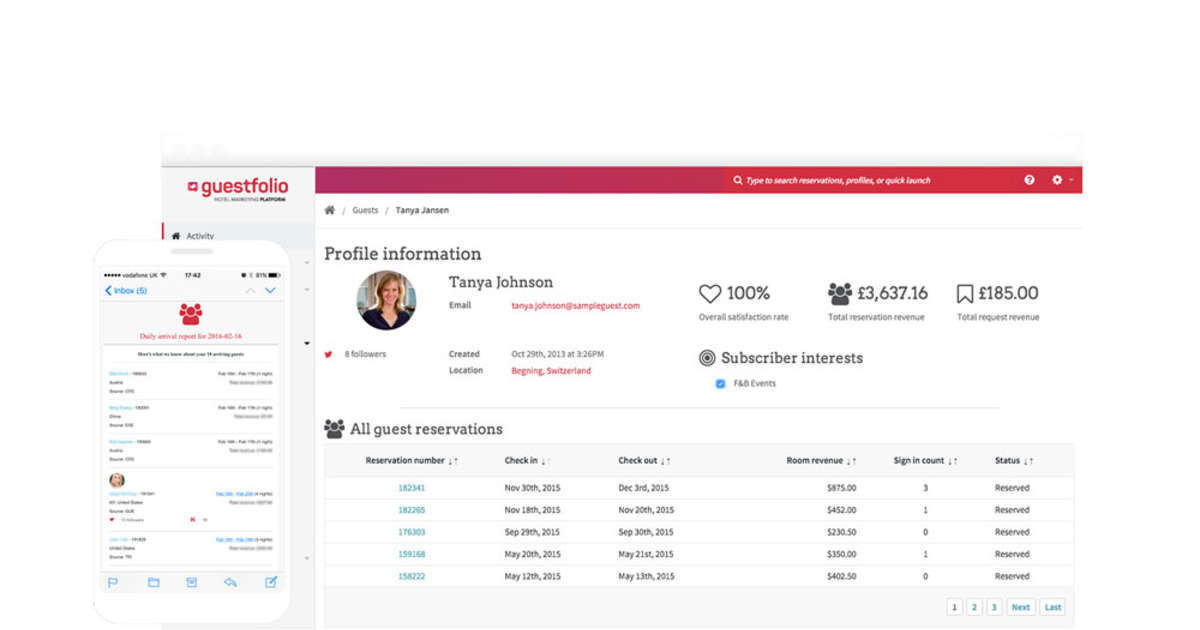Viewport: 1200px width, 630px height.
Task: Open Tanya's Twitter profile icon
Action: point(330,354)
